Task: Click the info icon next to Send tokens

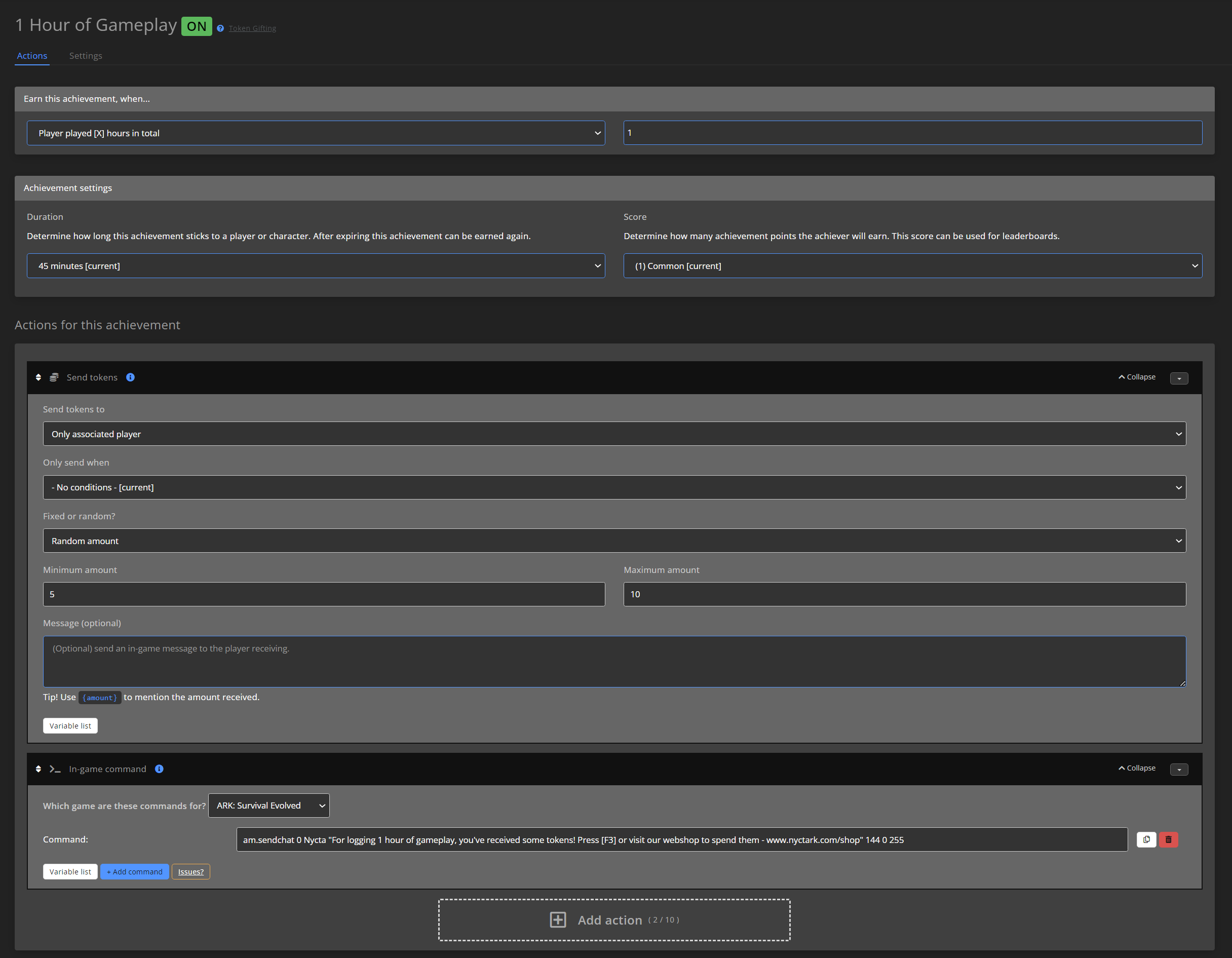Action: [x=130, y=377]
